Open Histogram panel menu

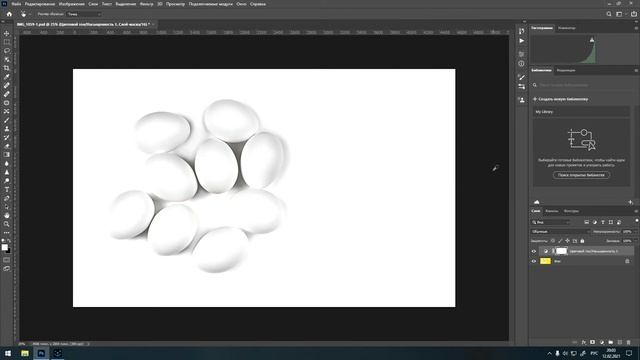636,28
